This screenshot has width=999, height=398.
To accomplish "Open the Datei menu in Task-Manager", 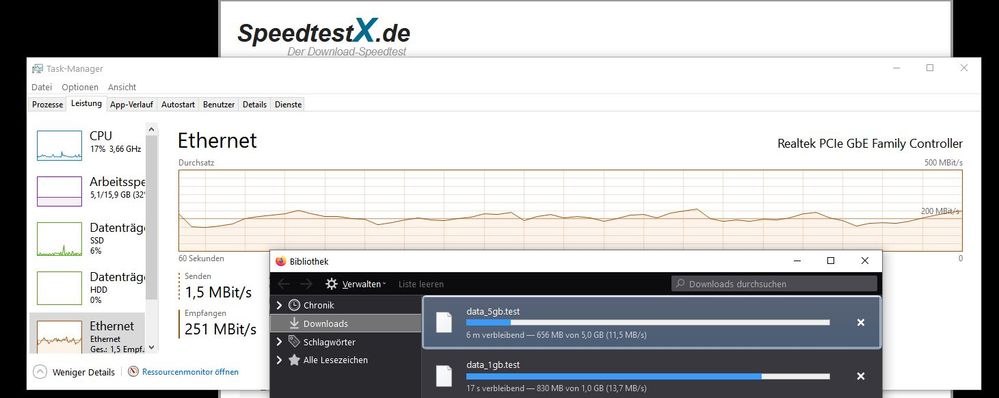I will point(41,87).
